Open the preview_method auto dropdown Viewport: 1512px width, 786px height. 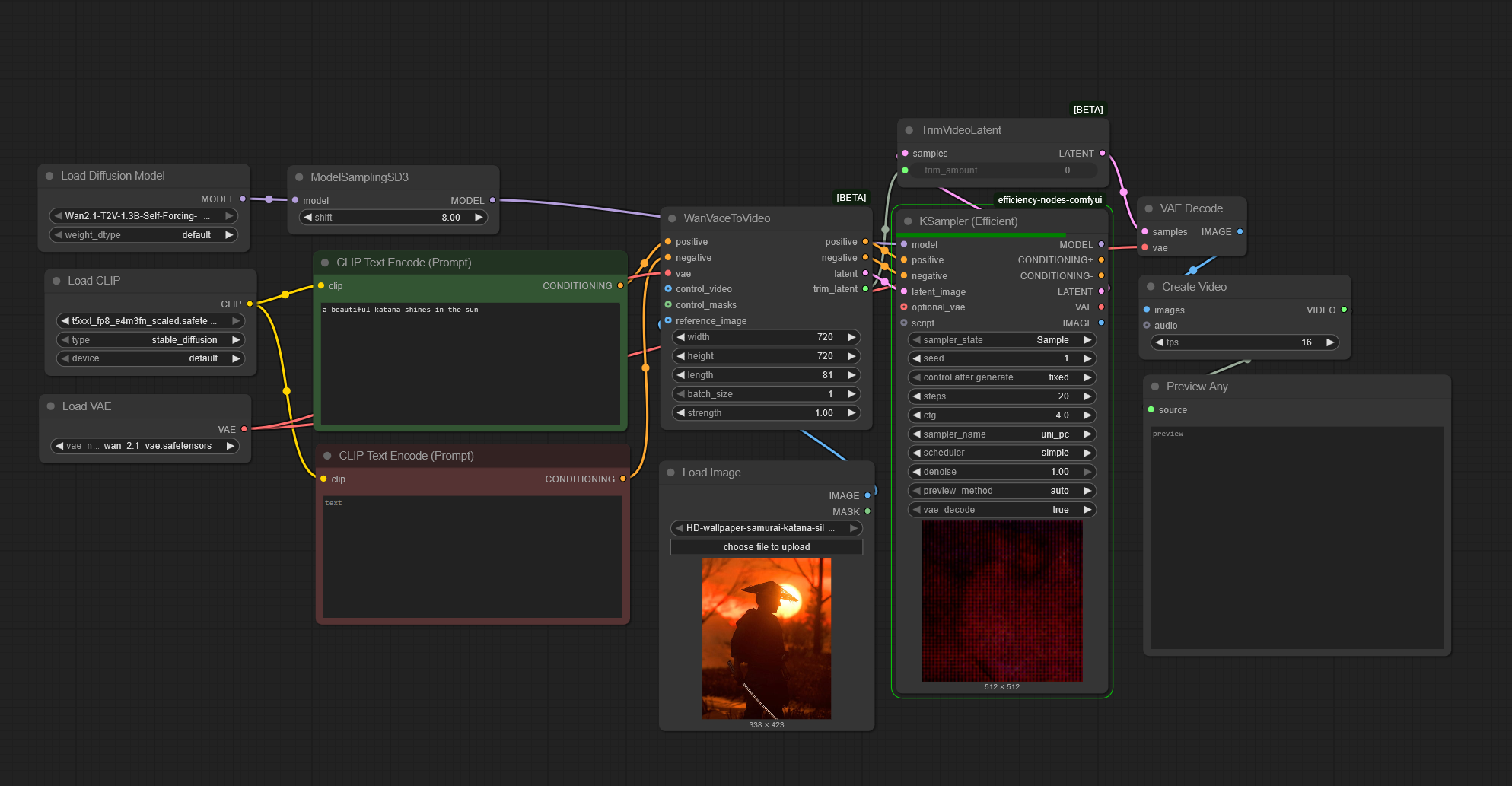click(1001, 491)
